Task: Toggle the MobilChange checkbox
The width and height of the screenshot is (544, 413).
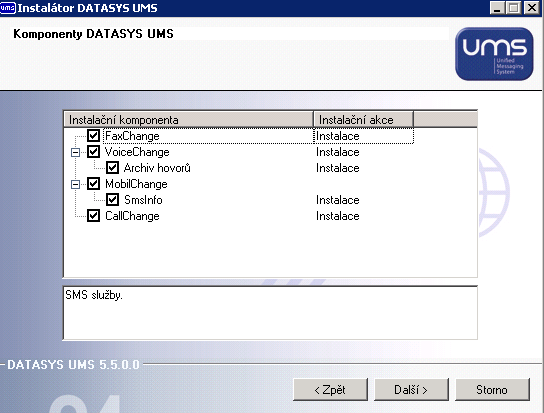Action: (93, 184)
